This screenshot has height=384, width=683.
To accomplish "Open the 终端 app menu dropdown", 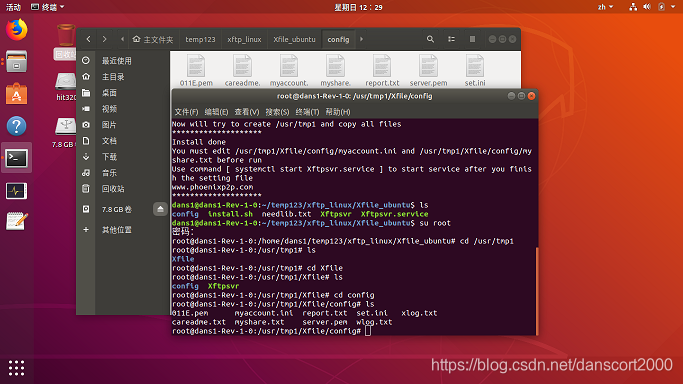I will (x=47, y=7).
